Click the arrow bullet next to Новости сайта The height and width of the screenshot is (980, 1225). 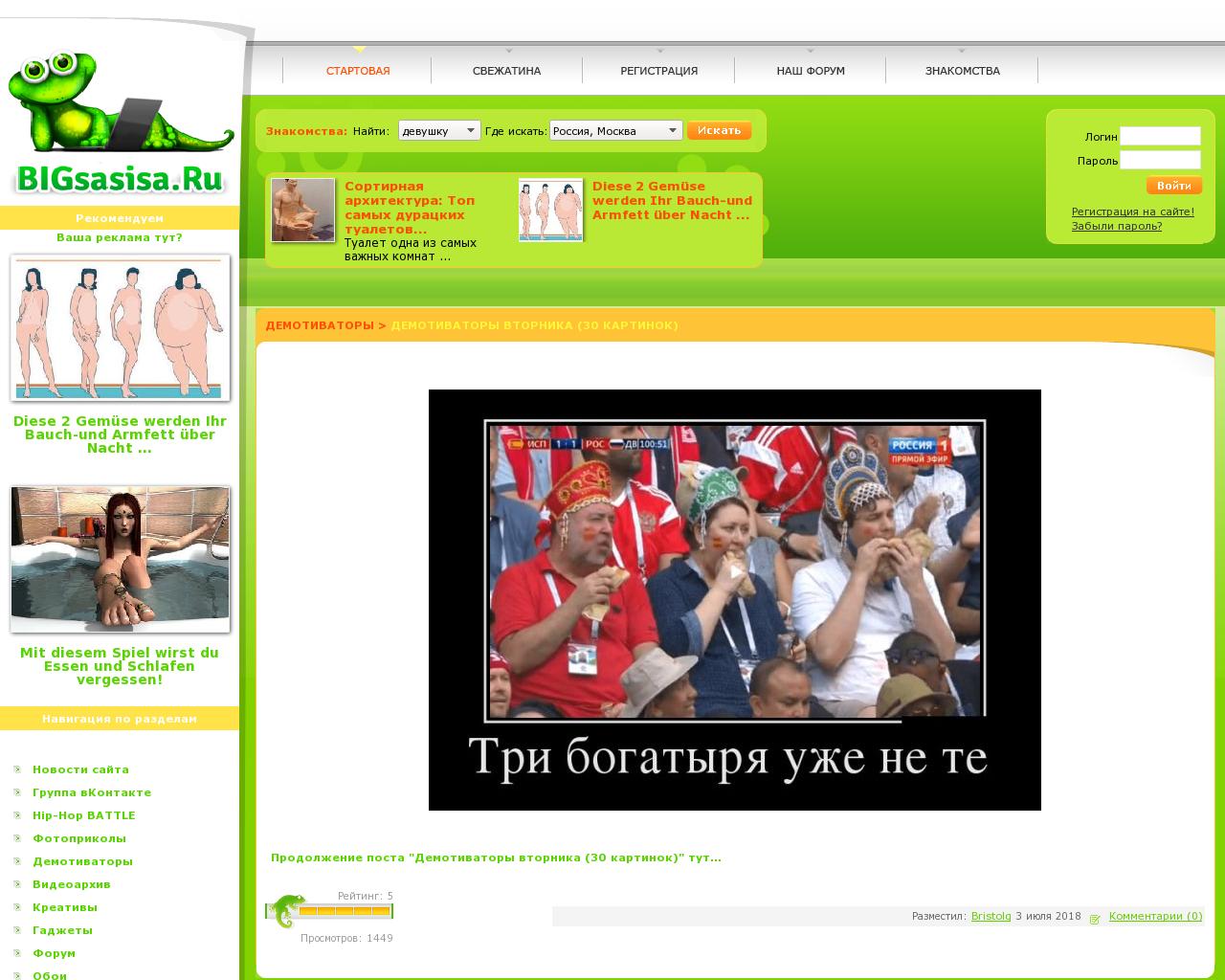18,769
